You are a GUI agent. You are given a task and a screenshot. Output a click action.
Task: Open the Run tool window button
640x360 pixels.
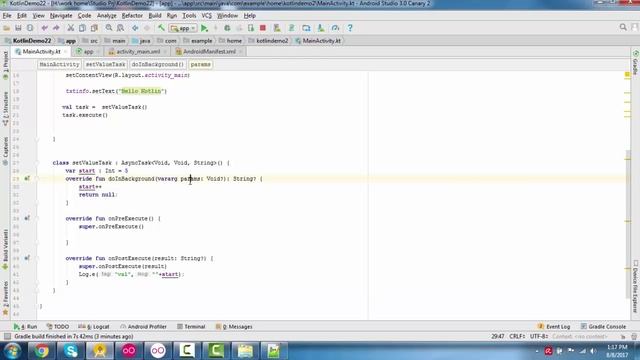tap(25, 327)
